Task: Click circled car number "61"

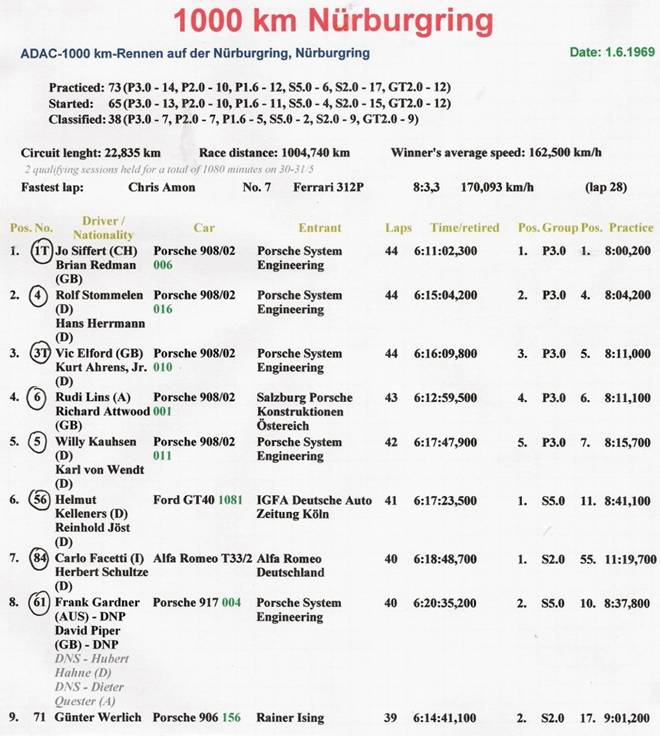Action: pyautogui.click(x=39, y=603)
